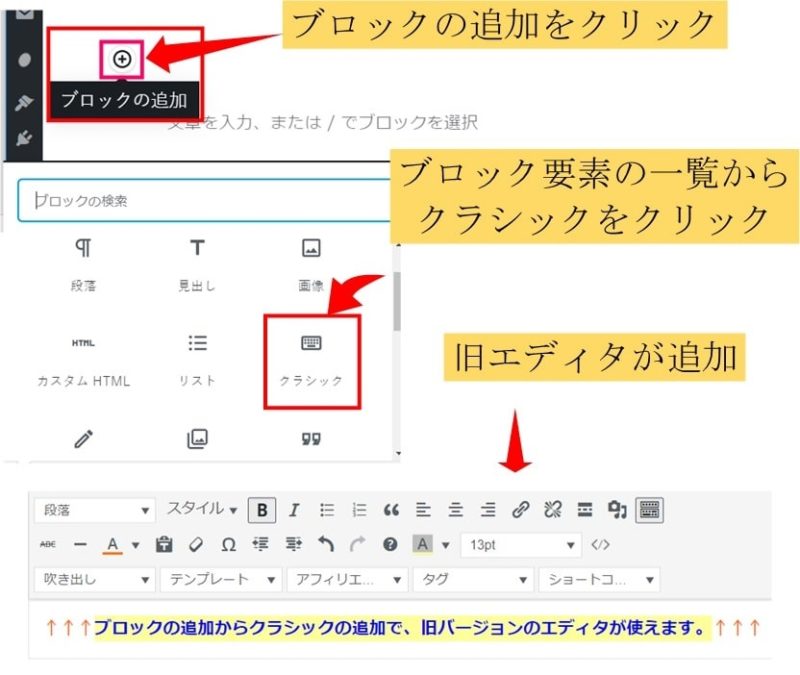Click the pin icon in the admin sidebar
Image resolution: width=800 pixels, height=675 pixels.
pyautogui.click(x=23, y=102)
